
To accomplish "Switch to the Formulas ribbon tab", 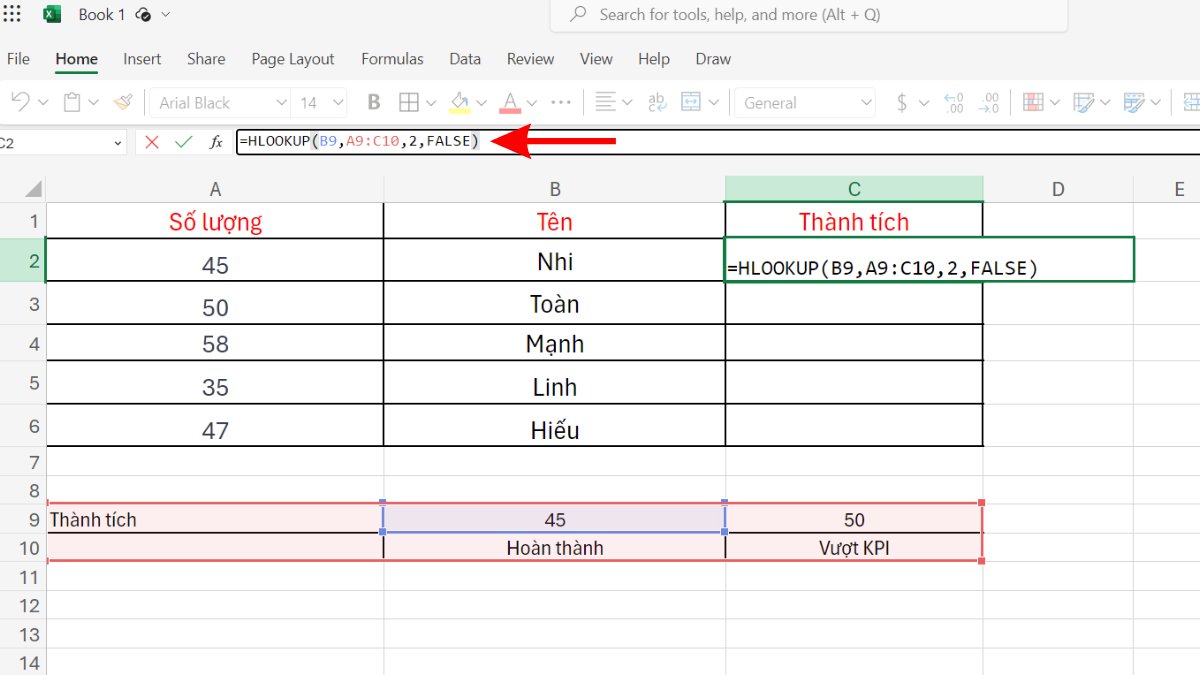I will [x=392, y=59].
